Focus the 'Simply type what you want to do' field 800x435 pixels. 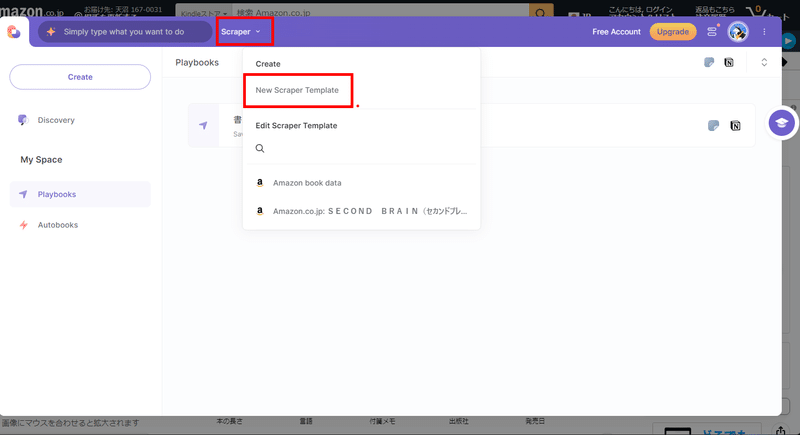coord(125,32)
